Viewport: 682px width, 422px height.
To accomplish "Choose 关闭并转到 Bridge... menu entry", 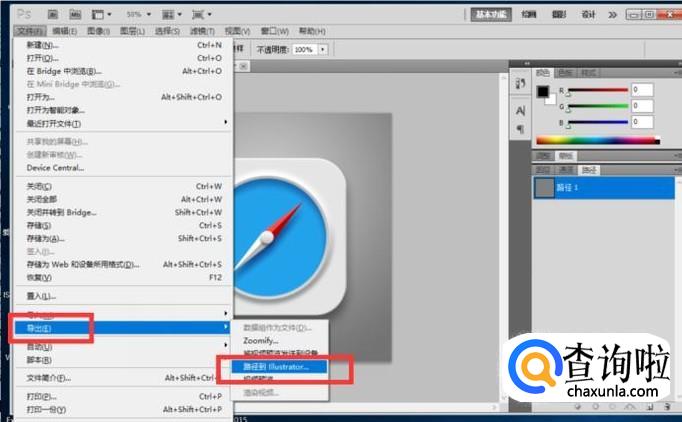I will coord(124,212).
